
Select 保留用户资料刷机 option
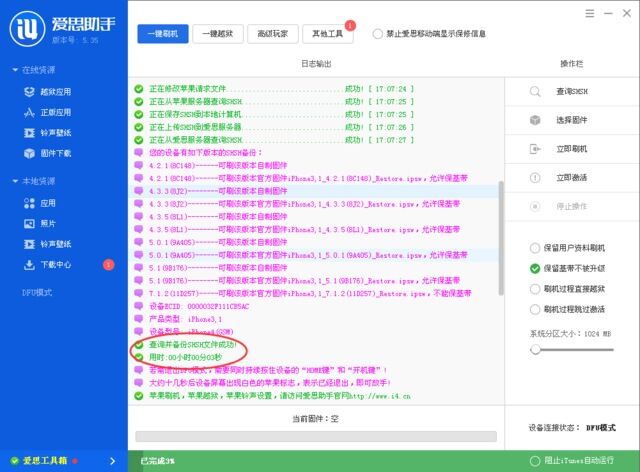coord(535,248)
